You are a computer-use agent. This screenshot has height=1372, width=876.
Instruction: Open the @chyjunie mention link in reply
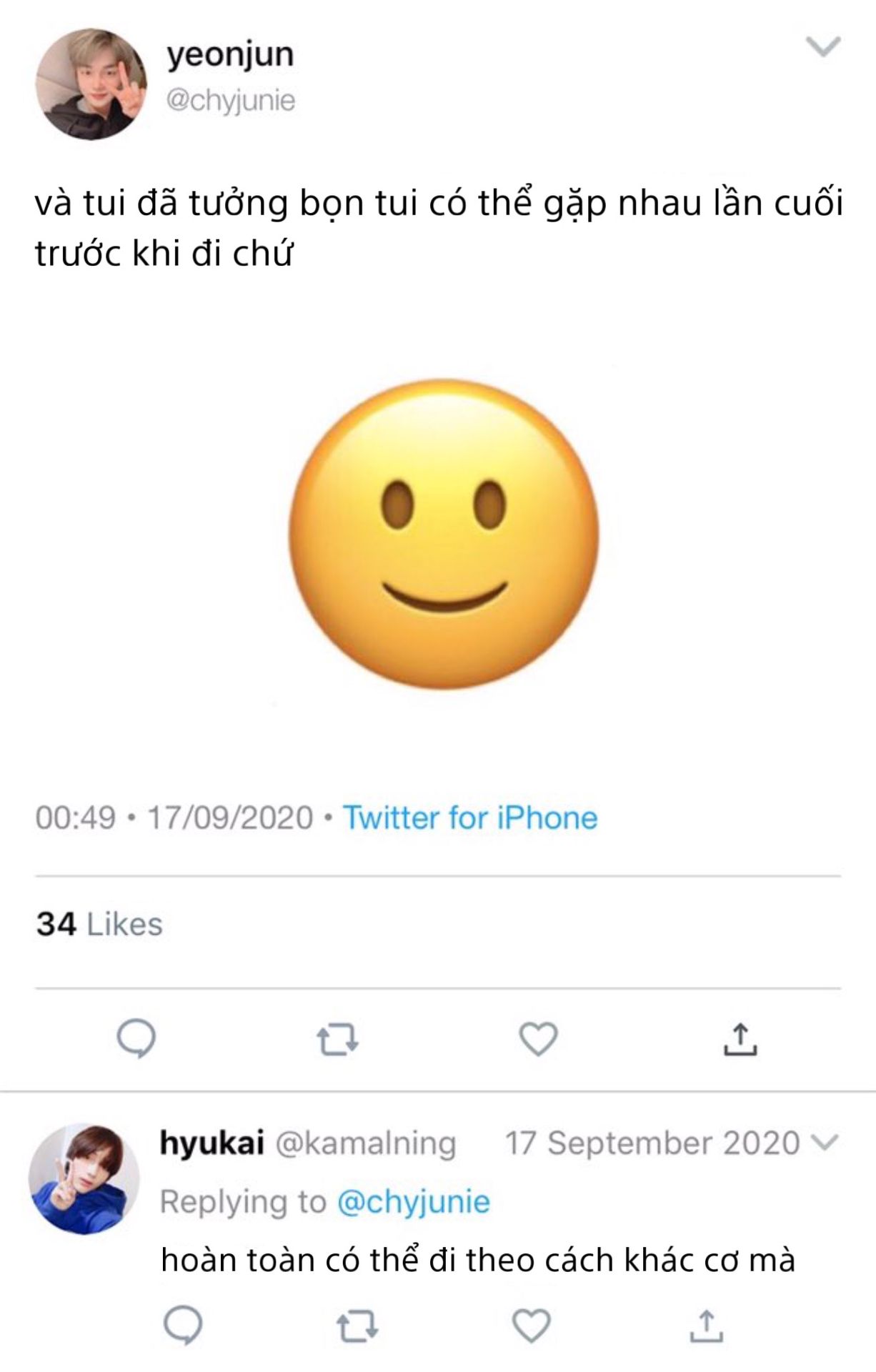413,1201
